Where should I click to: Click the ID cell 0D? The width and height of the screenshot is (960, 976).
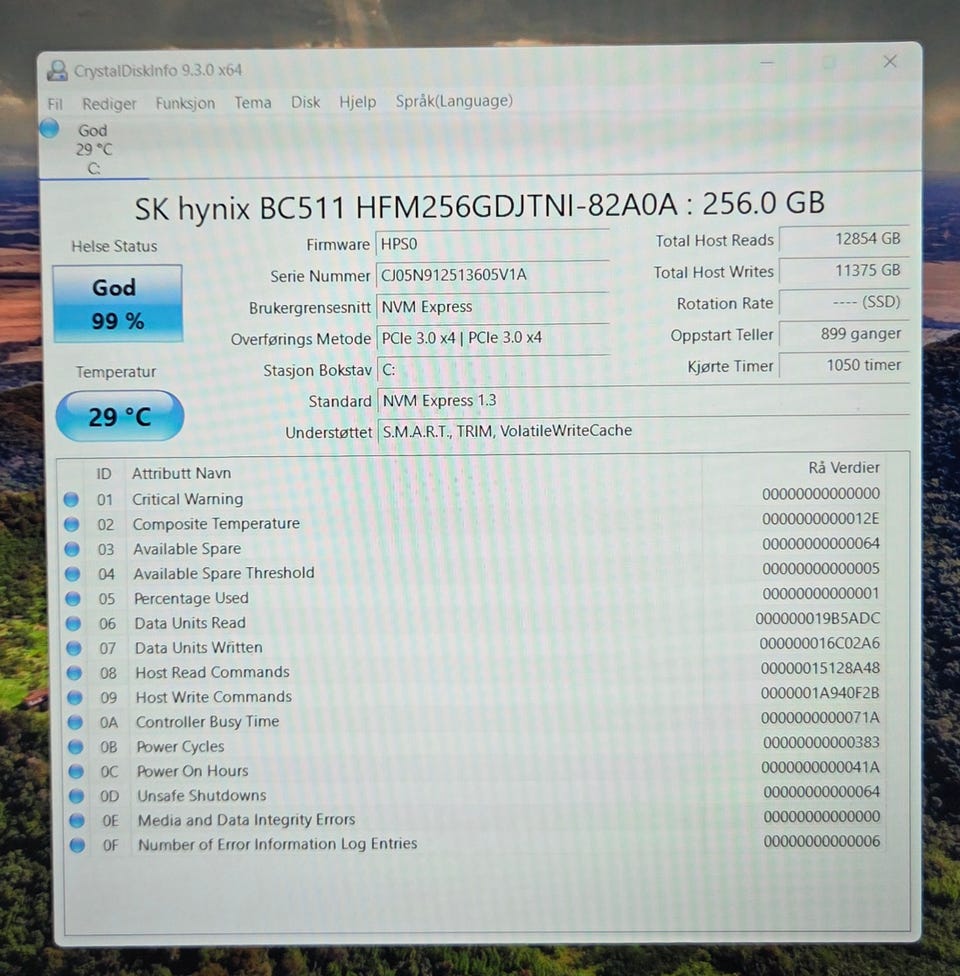pyautogui.click(x=109, y=796)
